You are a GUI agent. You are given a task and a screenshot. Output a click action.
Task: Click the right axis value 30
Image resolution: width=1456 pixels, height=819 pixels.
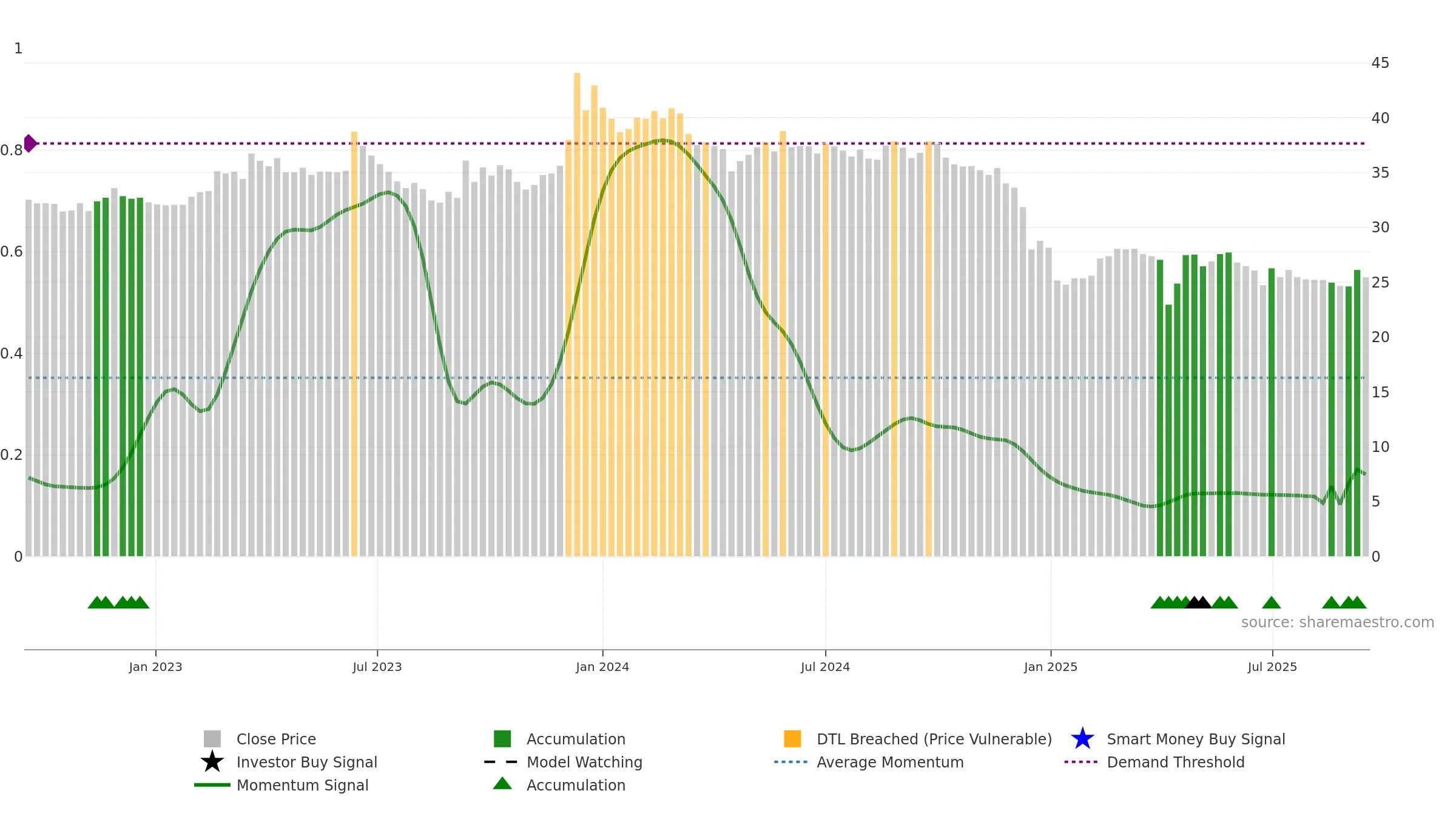(1380, 227)
